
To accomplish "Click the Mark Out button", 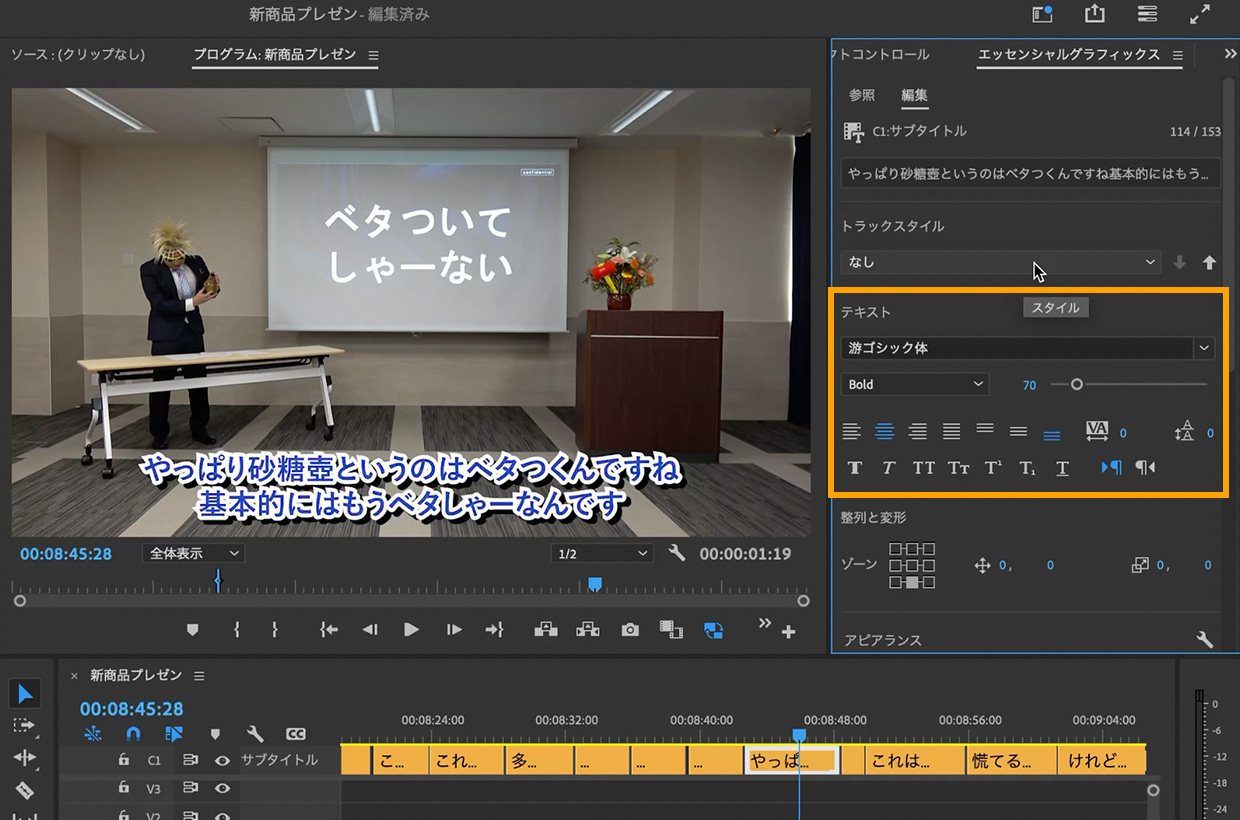I will 274,630.
